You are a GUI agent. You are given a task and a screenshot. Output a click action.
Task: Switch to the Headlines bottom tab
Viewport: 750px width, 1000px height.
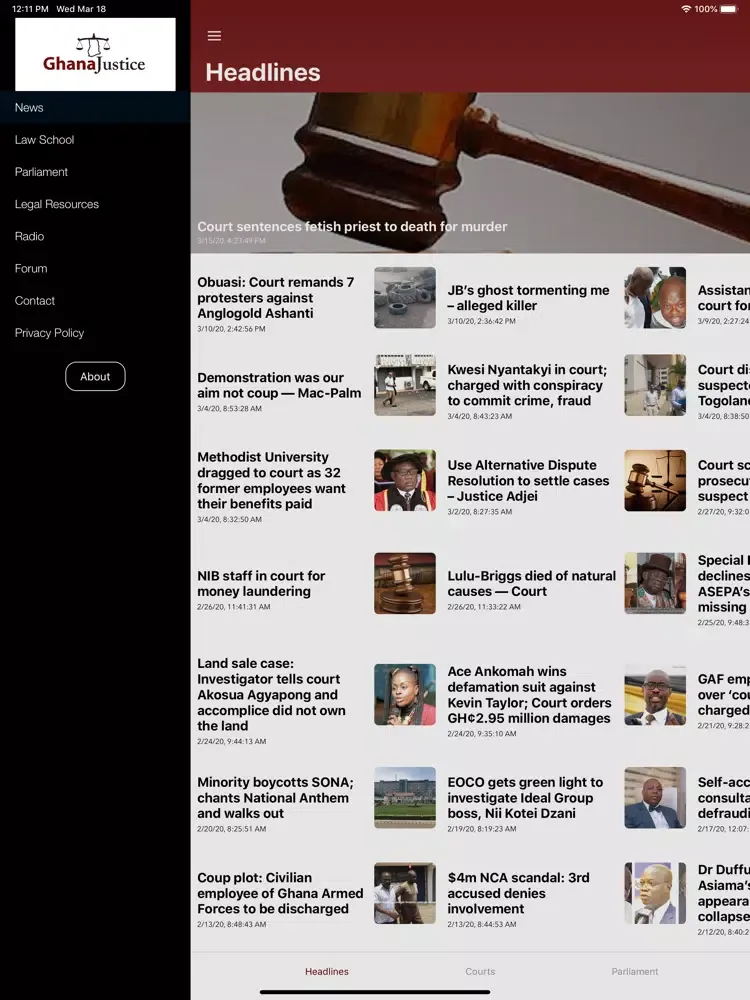tap(327, 971)
